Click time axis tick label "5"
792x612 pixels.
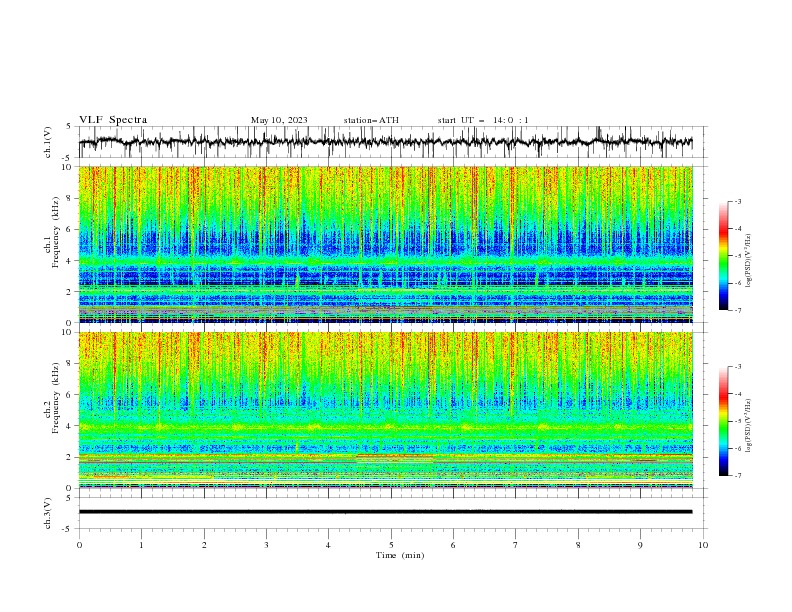(x=391, y=545)
